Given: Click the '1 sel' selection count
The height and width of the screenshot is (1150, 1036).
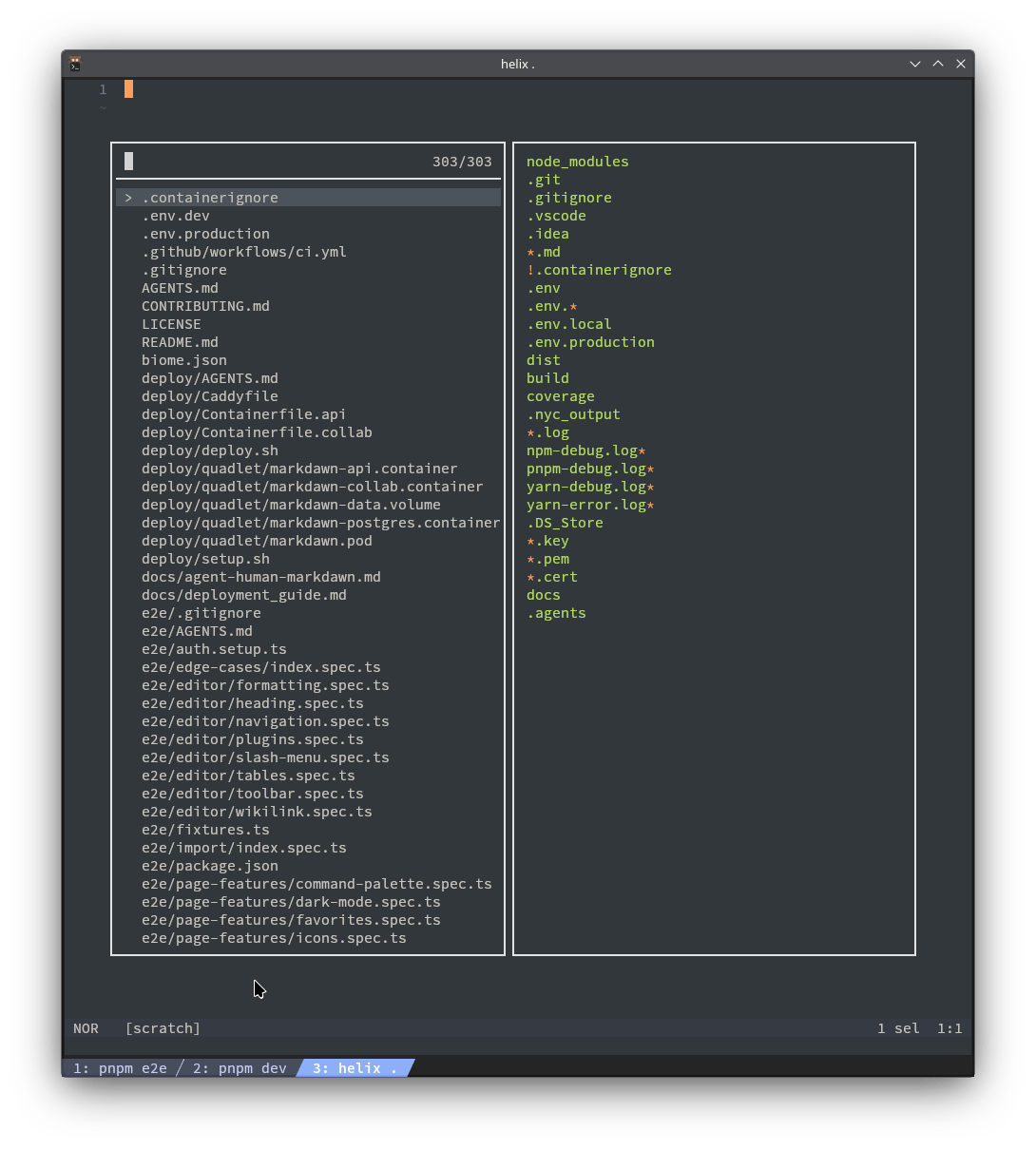Looking at the screenshot, I should [898, 1028].
